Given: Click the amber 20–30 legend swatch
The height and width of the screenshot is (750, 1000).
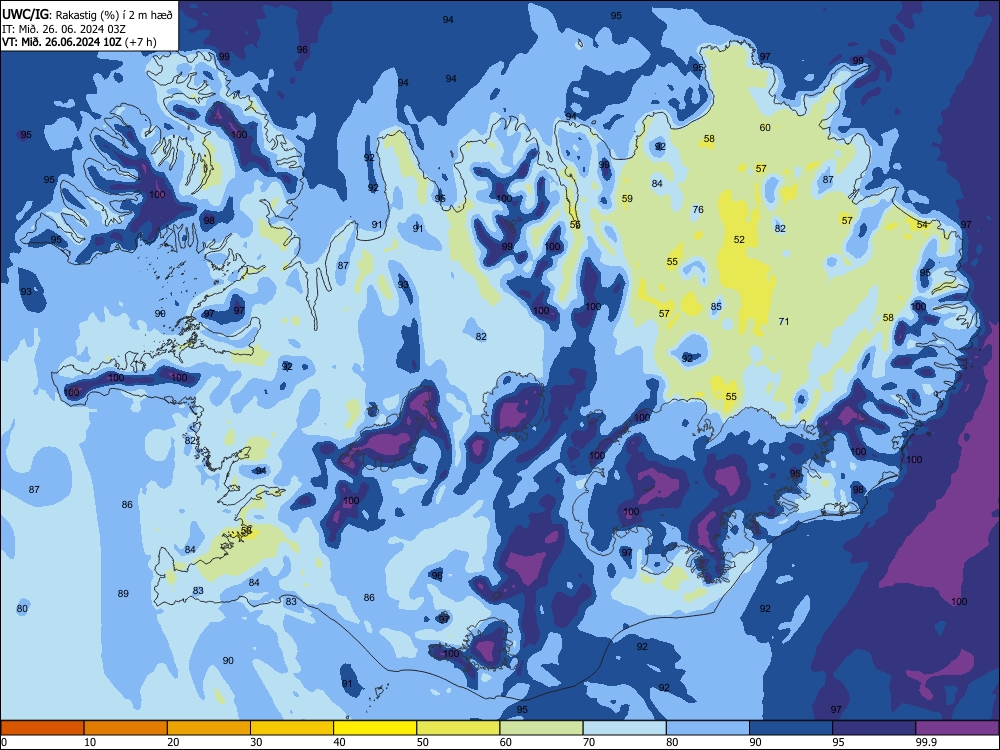Looking at the screenshot, I should click(209, 728).
